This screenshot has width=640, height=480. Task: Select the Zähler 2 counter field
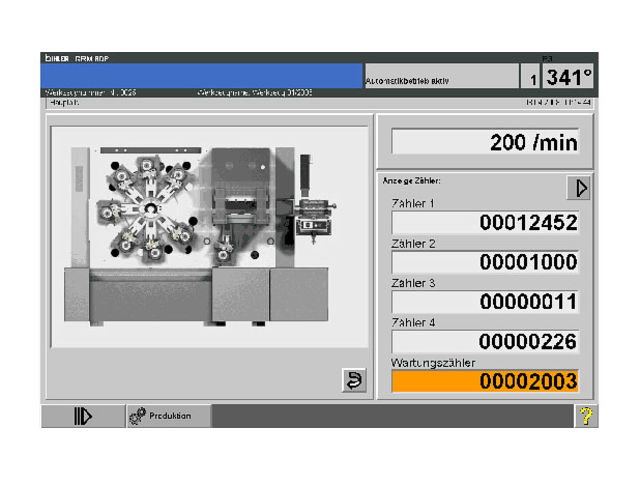tap(484, 262)
